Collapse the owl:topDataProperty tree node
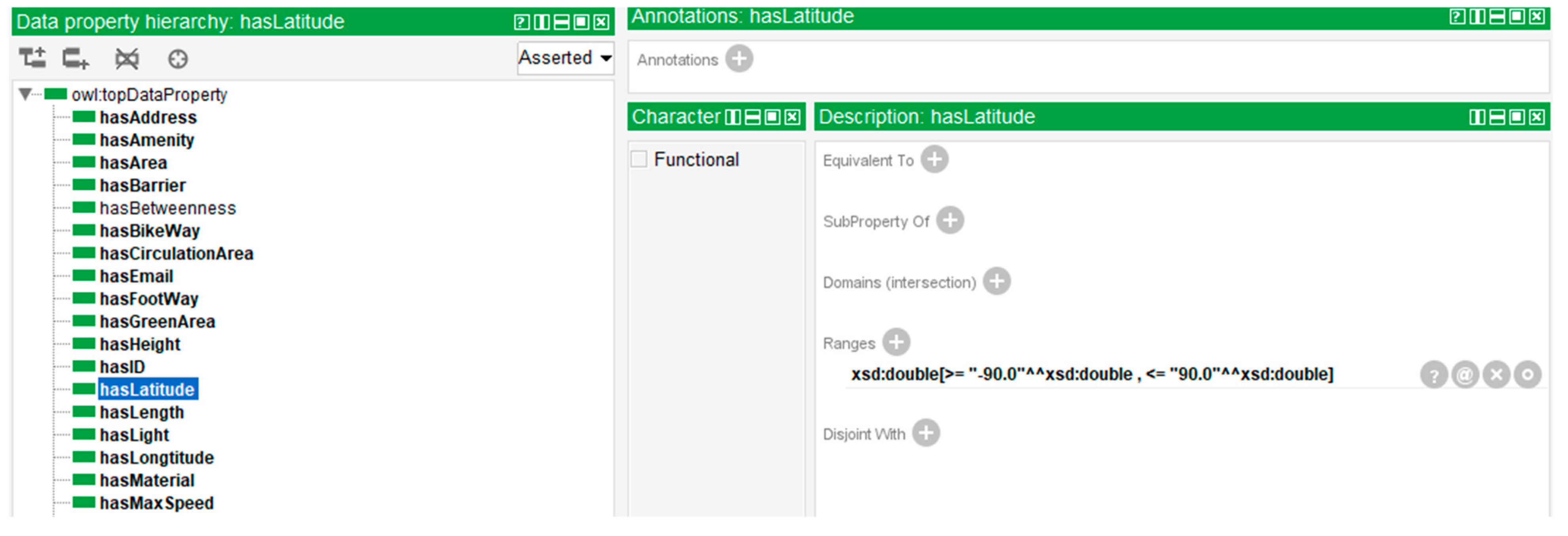Image resolution: width=1568 pixels, height=536 pixels. click(x=25, y=94)
